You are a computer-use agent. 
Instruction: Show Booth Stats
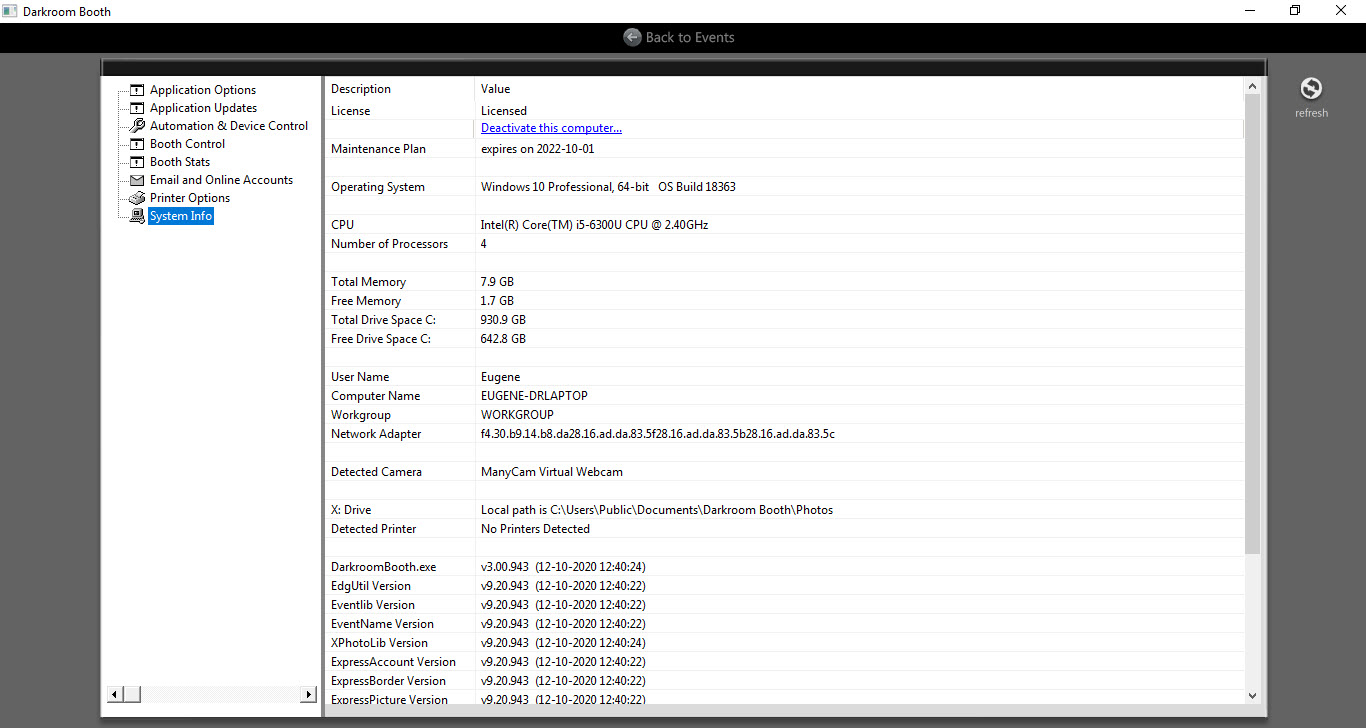coord(180,162)
